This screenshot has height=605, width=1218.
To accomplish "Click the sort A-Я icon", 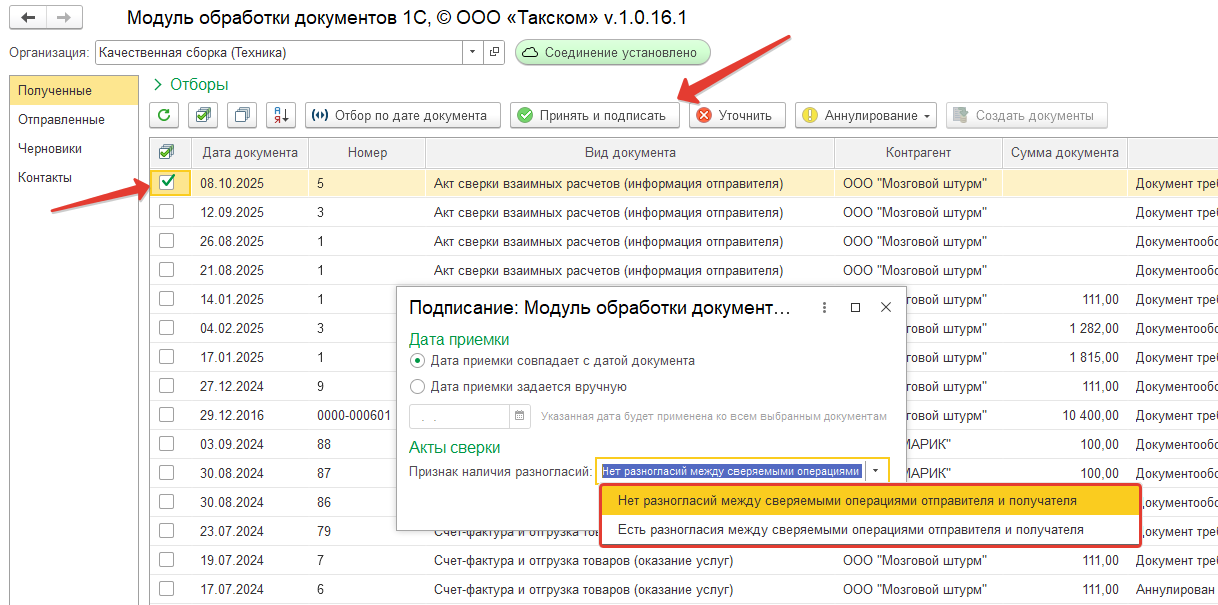I will (x=280, y=115).
